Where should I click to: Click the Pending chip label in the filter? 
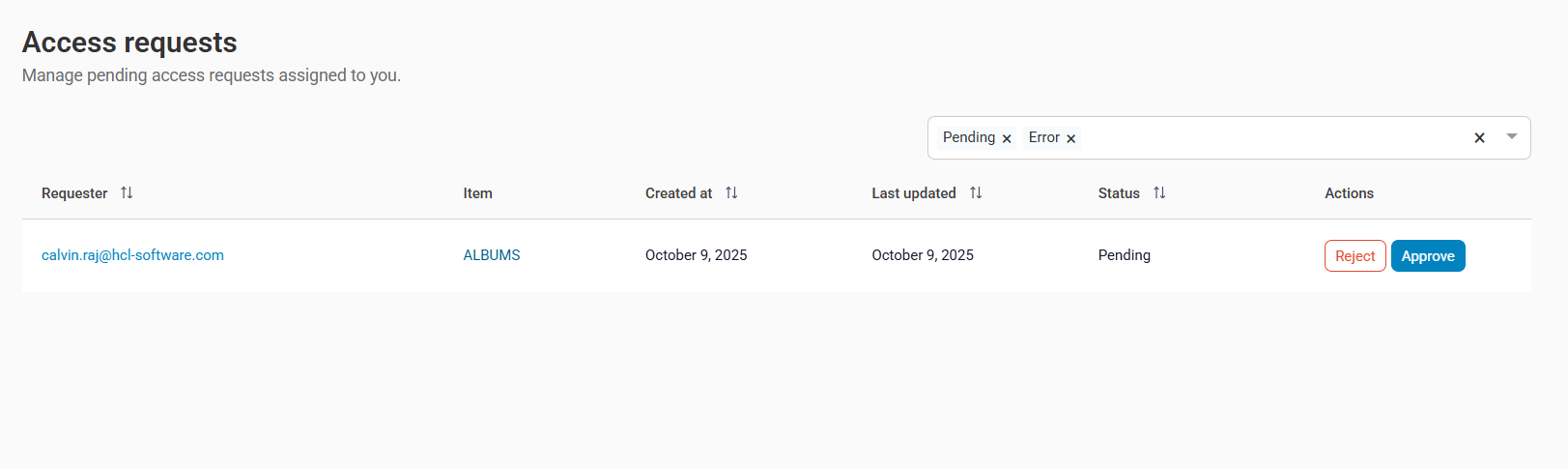tap(968, 137)
